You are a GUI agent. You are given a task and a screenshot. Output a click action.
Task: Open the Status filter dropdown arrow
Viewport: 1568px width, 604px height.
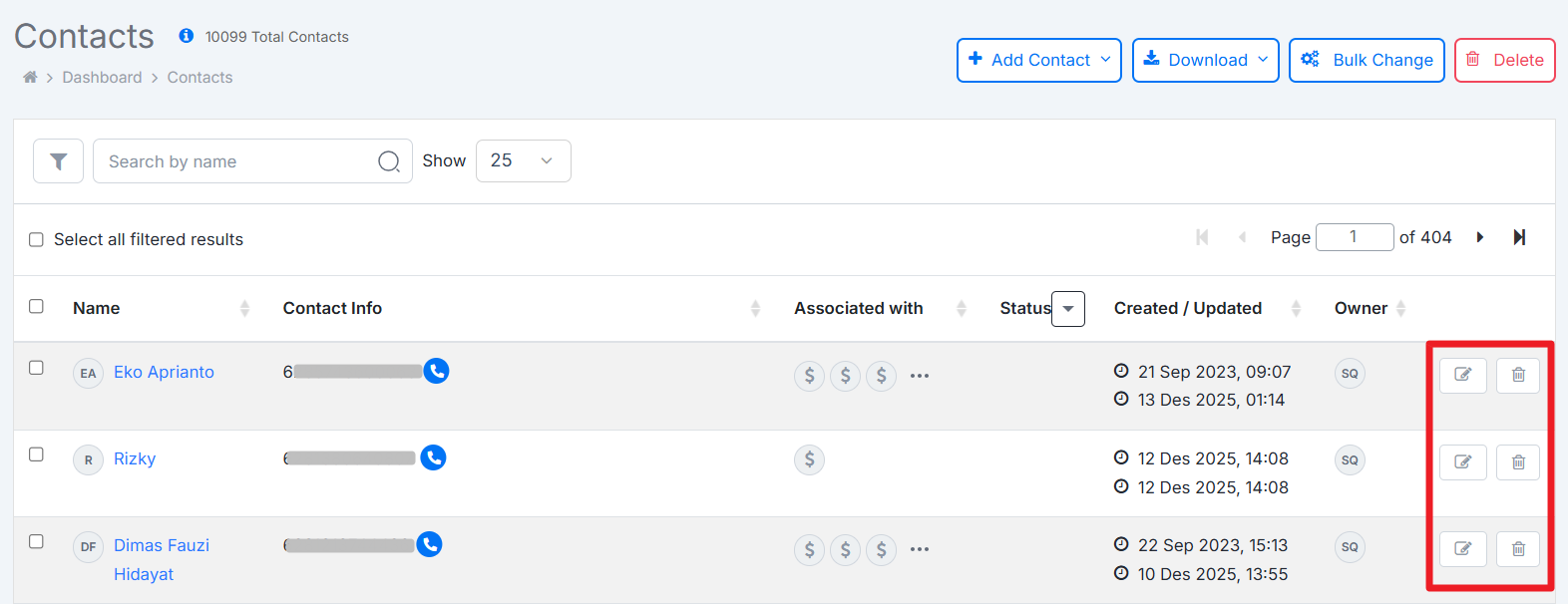pos(1068,309)
